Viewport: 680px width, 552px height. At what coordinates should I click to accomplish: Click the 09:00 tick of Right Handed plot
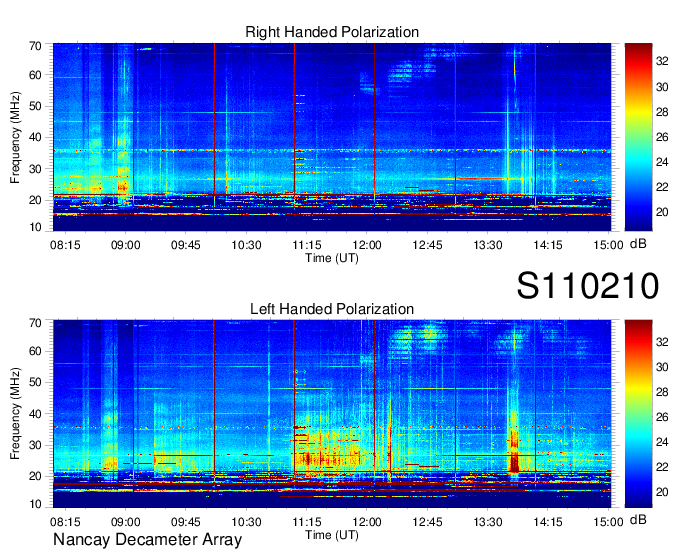125,245
